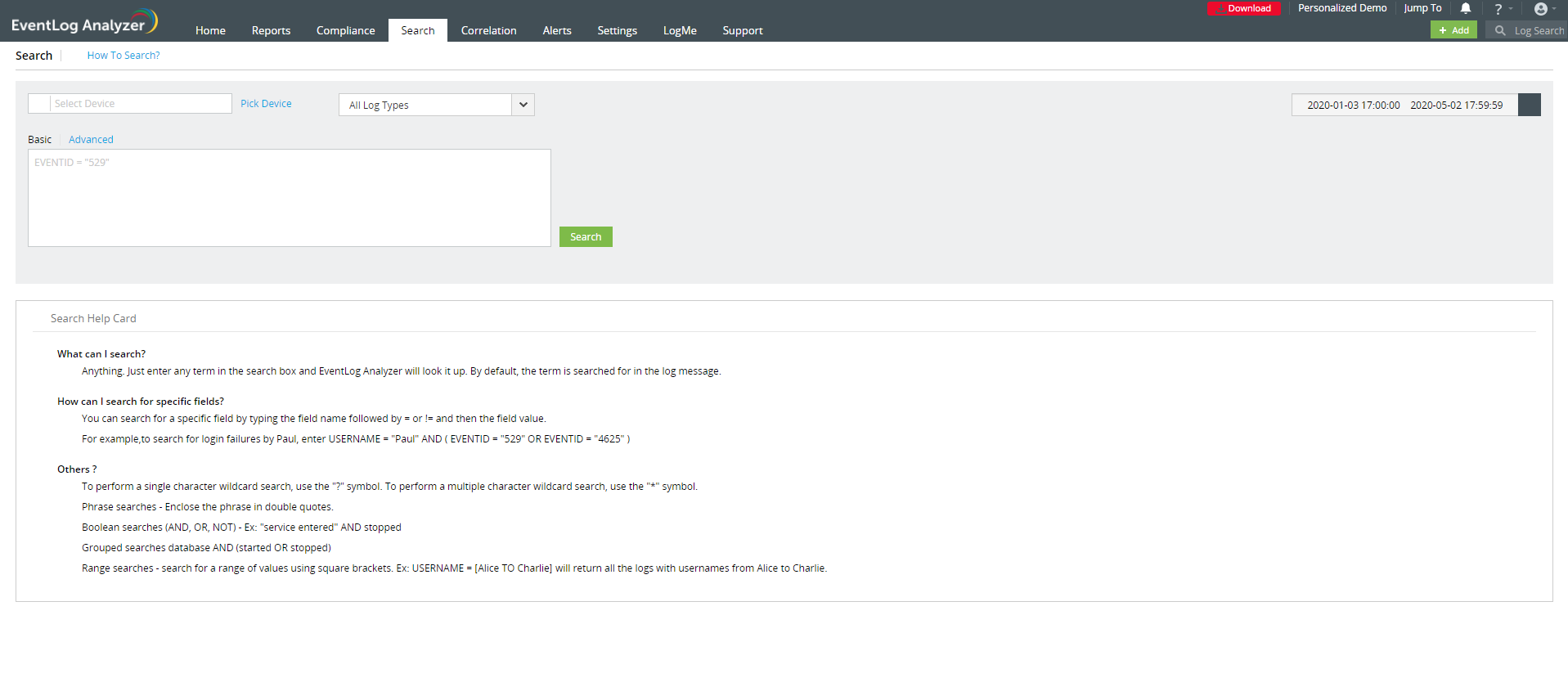Click the EventLog Analyzer logo
1568x687 pixels.
pyautogui.click(x=84, y=23)
